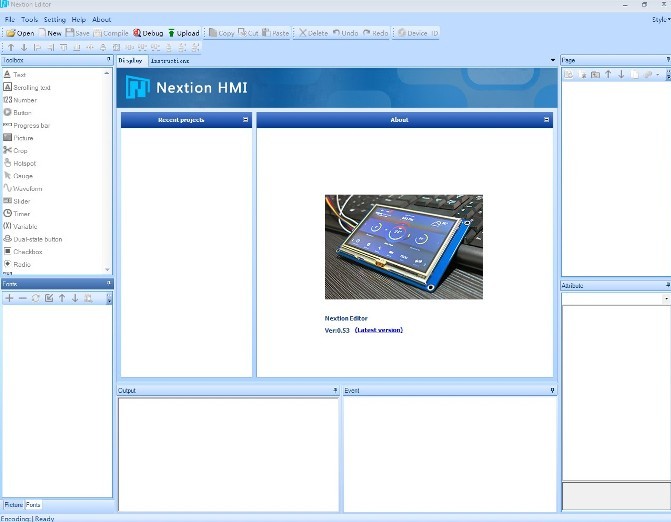Toggle the Output panel pin

coord(335,390)
